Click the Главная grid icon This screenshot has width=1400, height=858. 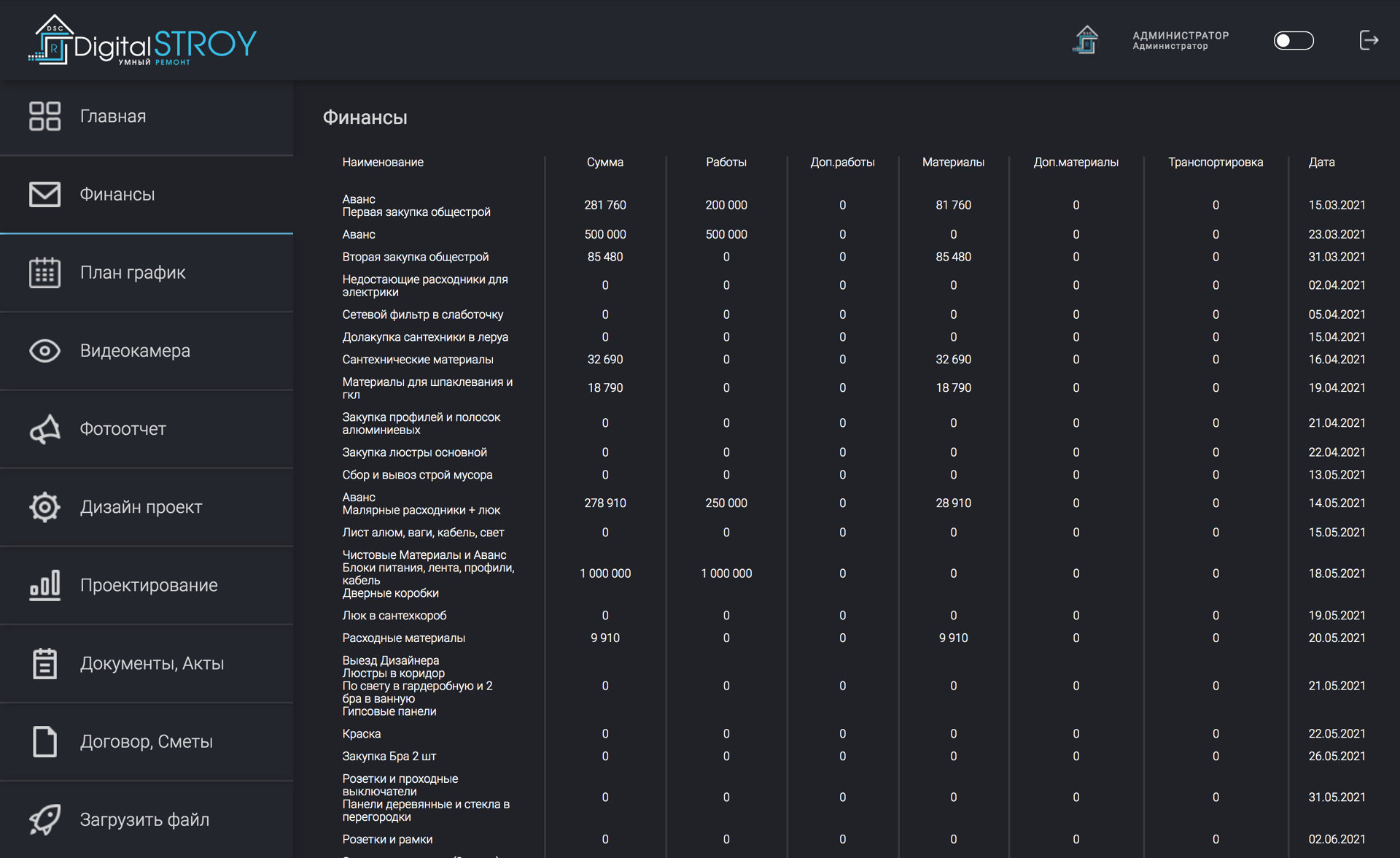pos(44,116)
